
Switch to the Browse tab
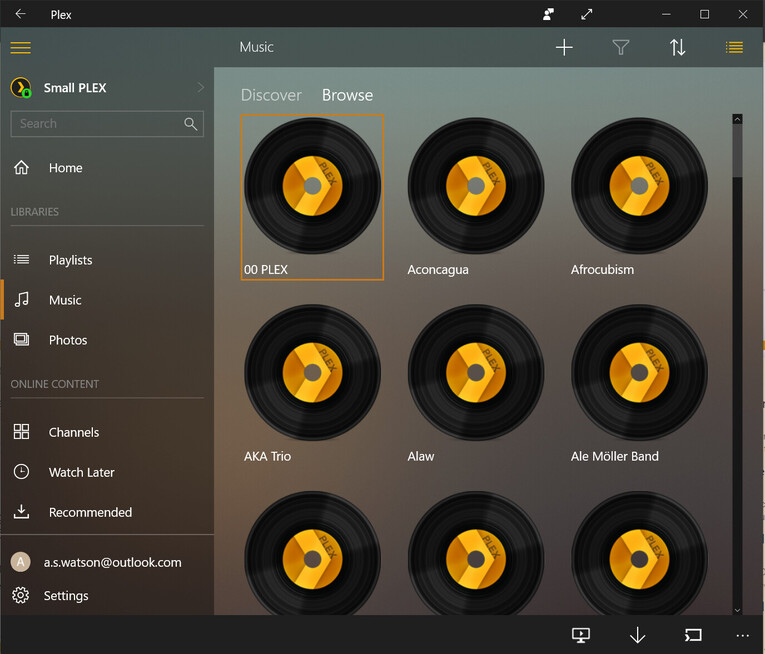coord(347,95)
